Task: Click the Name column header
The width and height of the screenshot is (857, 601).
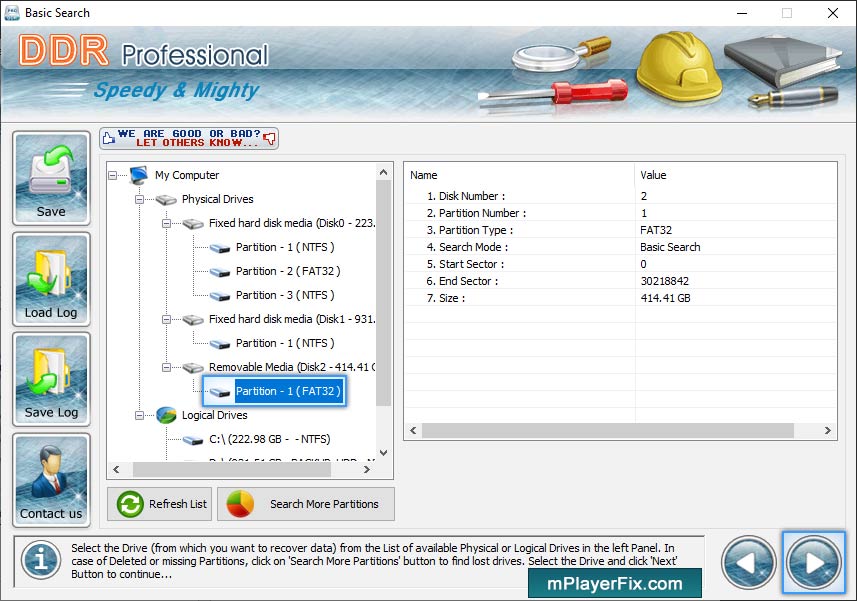Action: [x=520, y=175]
